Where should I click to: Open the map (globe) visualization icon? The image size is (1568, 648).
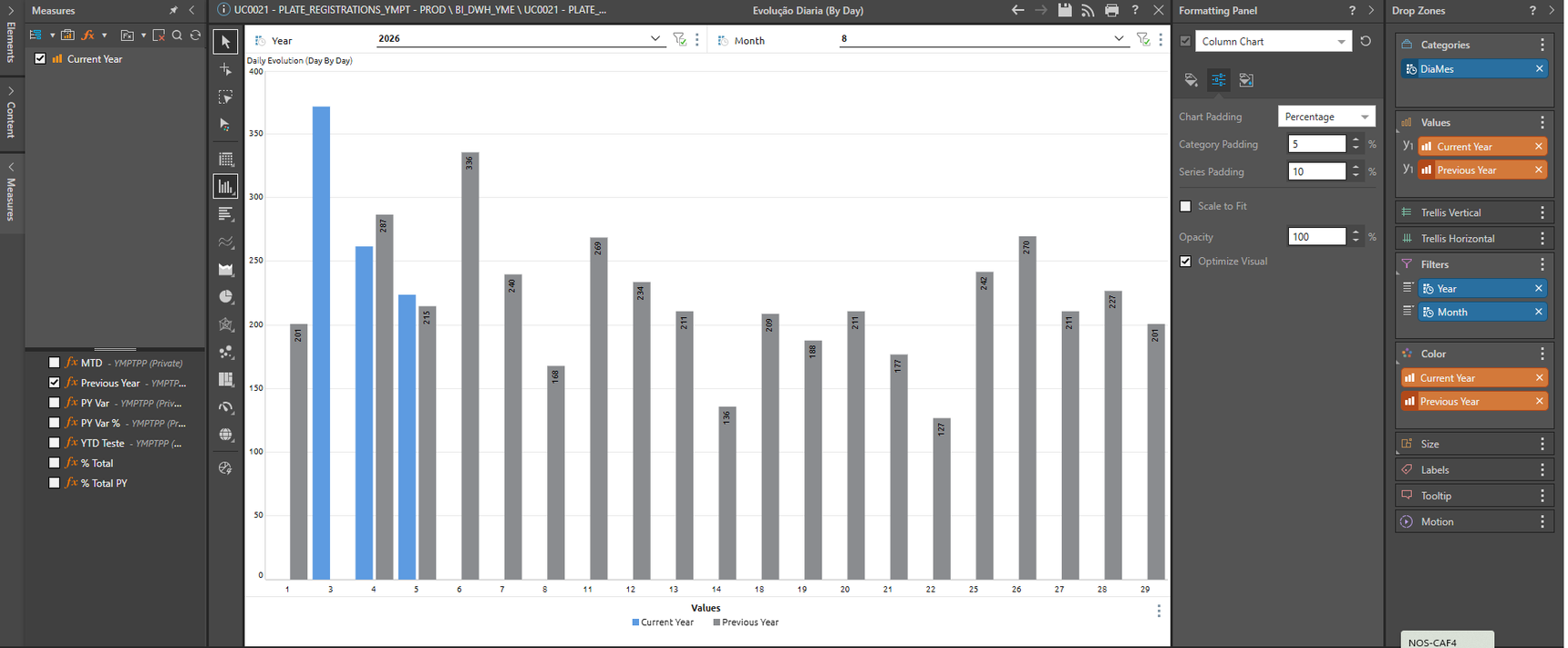[x=225, y=435]
